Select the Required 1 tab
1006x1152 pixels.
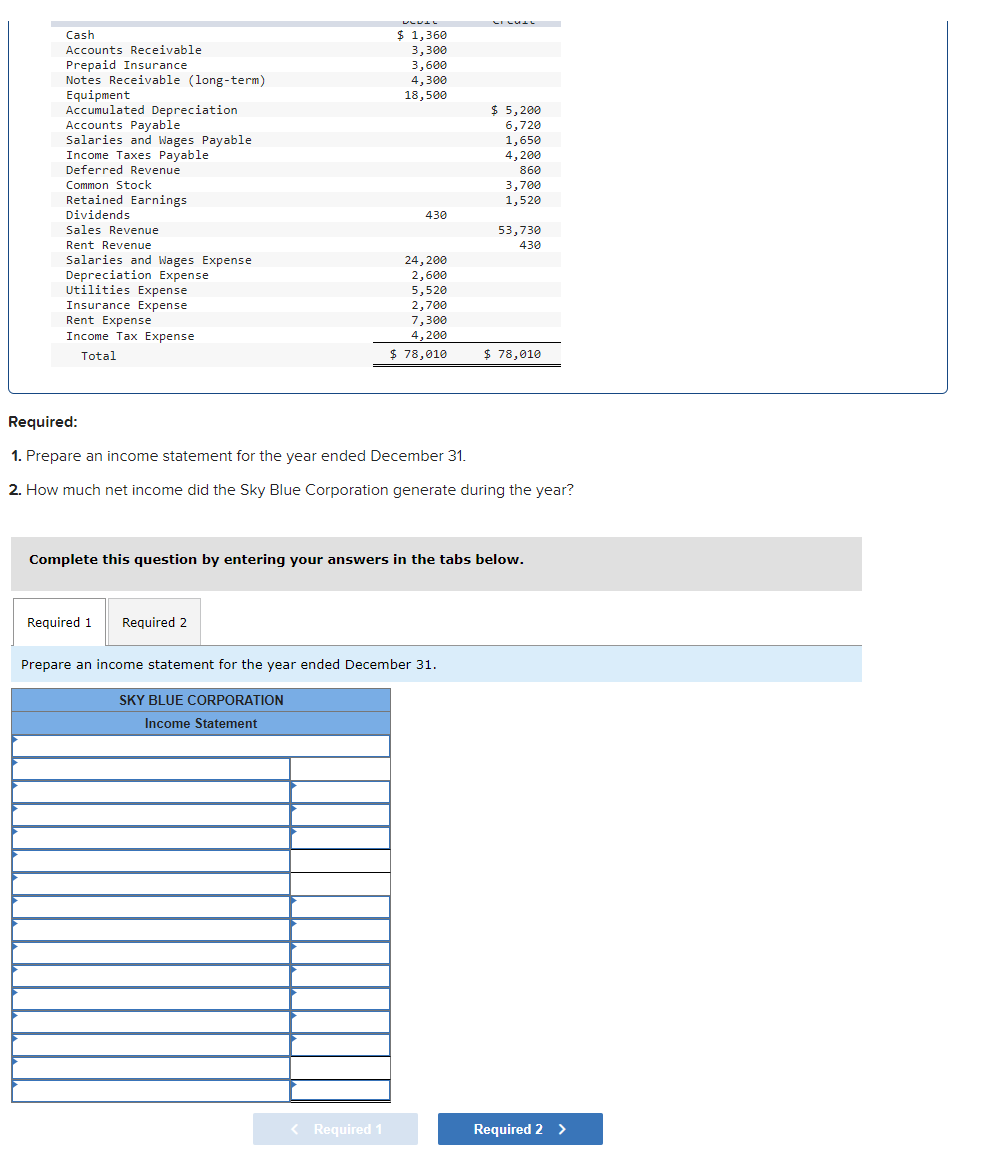click(59, 621)
